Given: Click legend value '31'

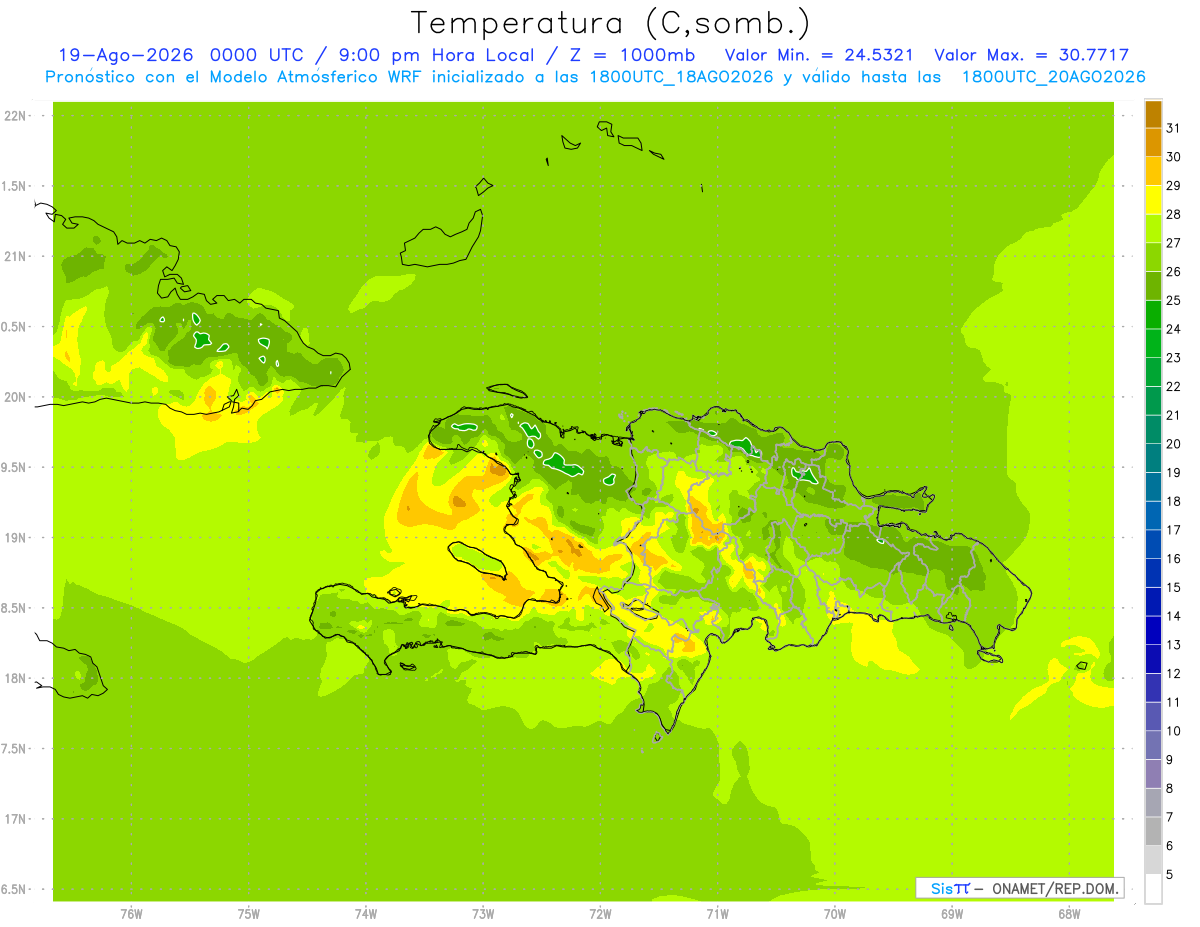Looking at the screenshot, I should tap(1173, 127).
